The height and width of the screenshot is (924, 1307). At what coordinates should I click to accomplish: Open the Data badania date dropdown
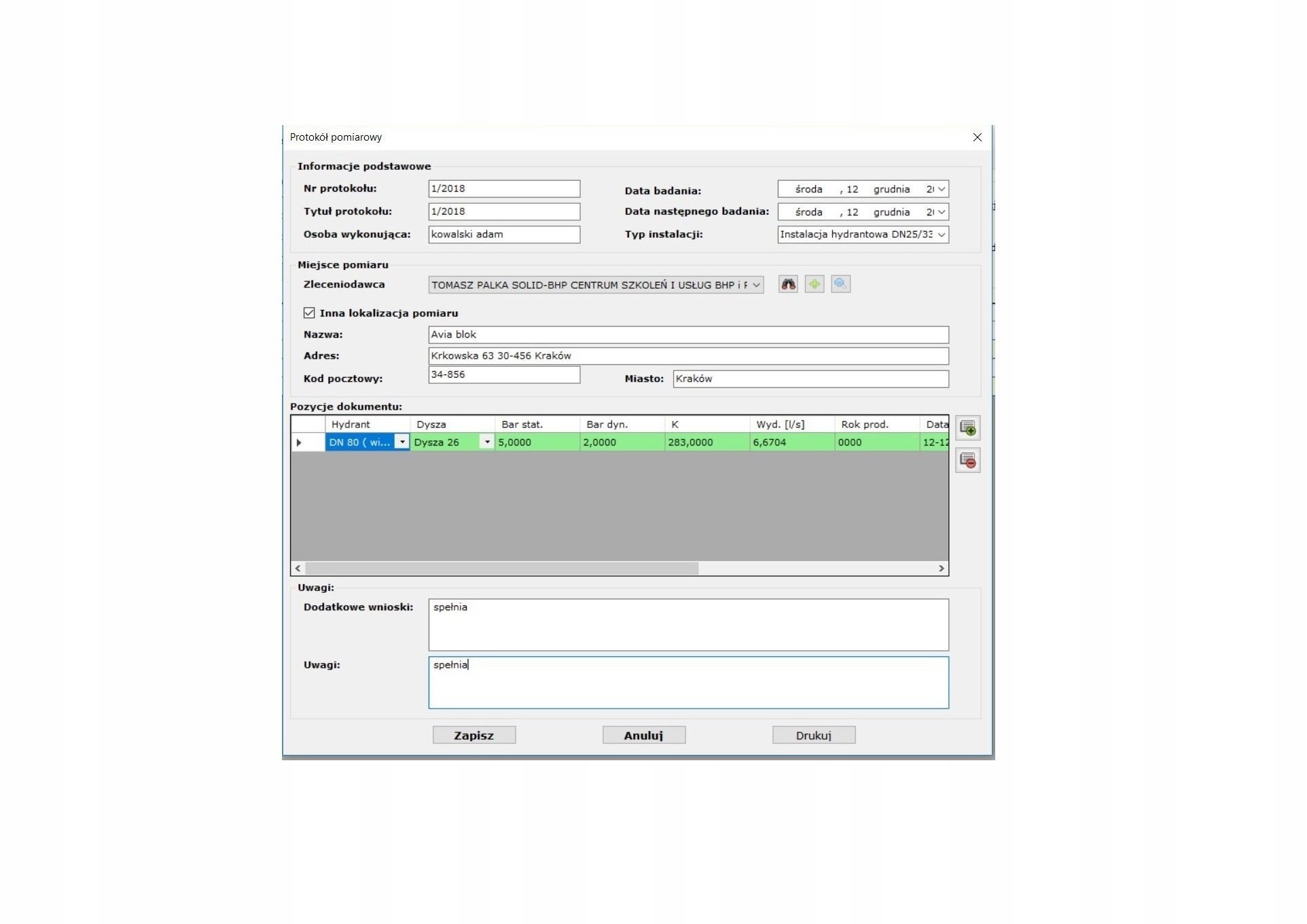(942, 190)
